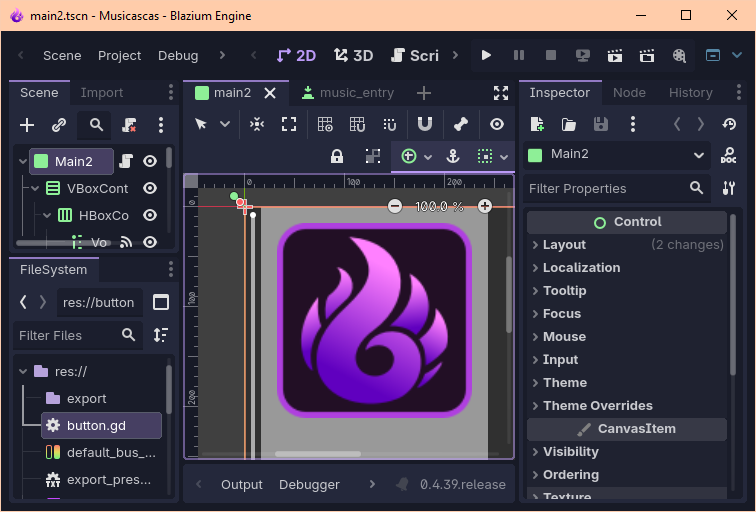756x512 pixels.
Task: Run the project with the play icon
Action: pyautogui.click(x=486, y=55)
